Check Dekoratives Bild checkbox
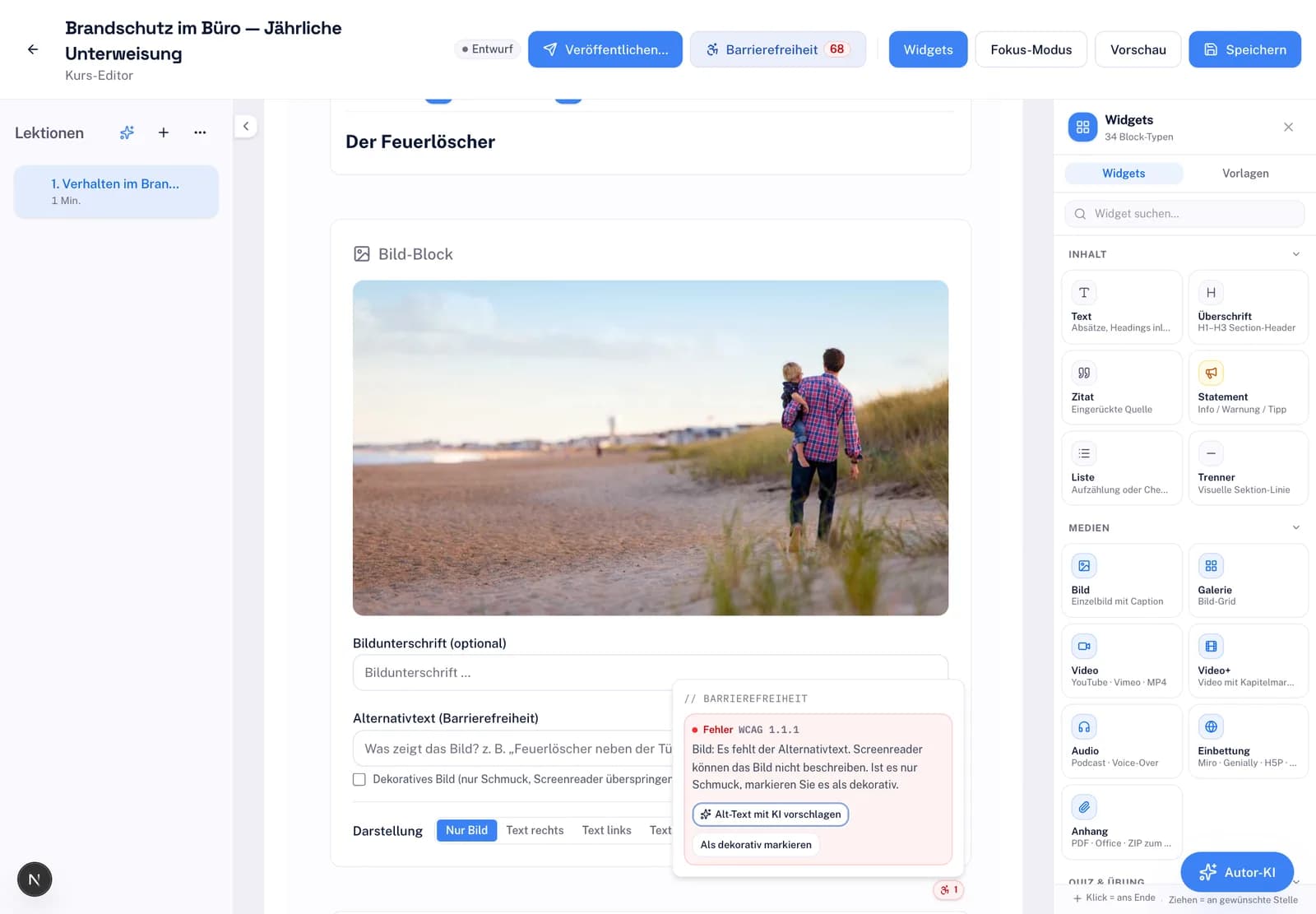 click(359, 779)
